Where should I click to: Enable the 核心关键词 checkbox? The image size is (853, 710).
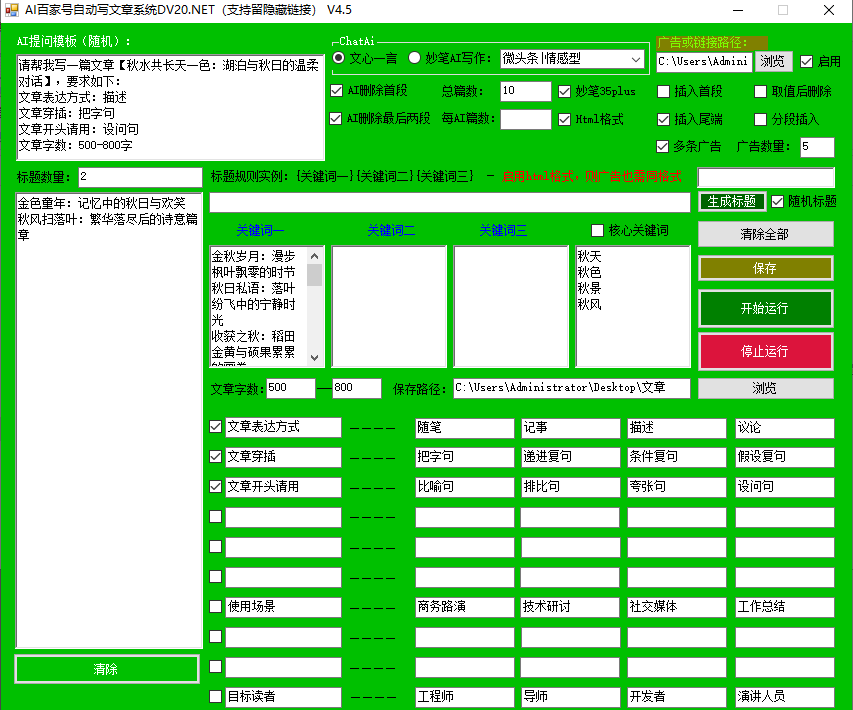coord(599,231)
